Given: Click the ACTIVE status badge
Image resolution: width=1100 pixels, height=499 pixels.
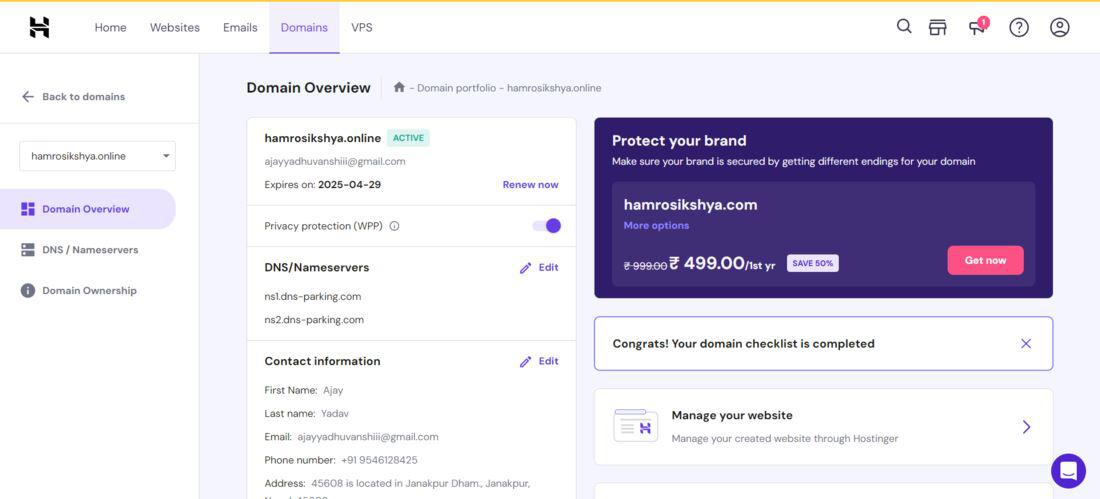Looking at the screenshot, I should (x=408, y=138).
